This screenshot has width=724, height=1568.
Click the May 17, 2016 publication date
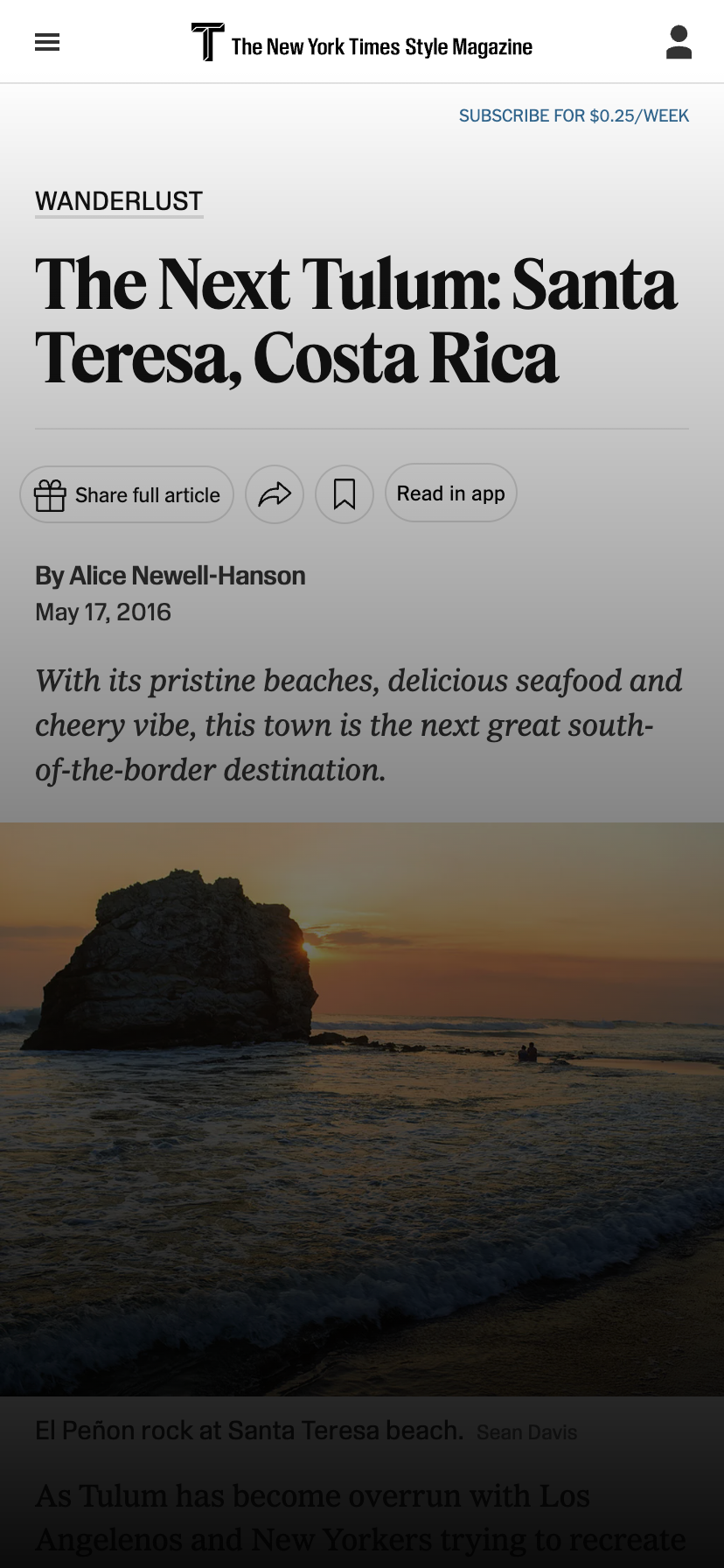click(x=103, y=612)
